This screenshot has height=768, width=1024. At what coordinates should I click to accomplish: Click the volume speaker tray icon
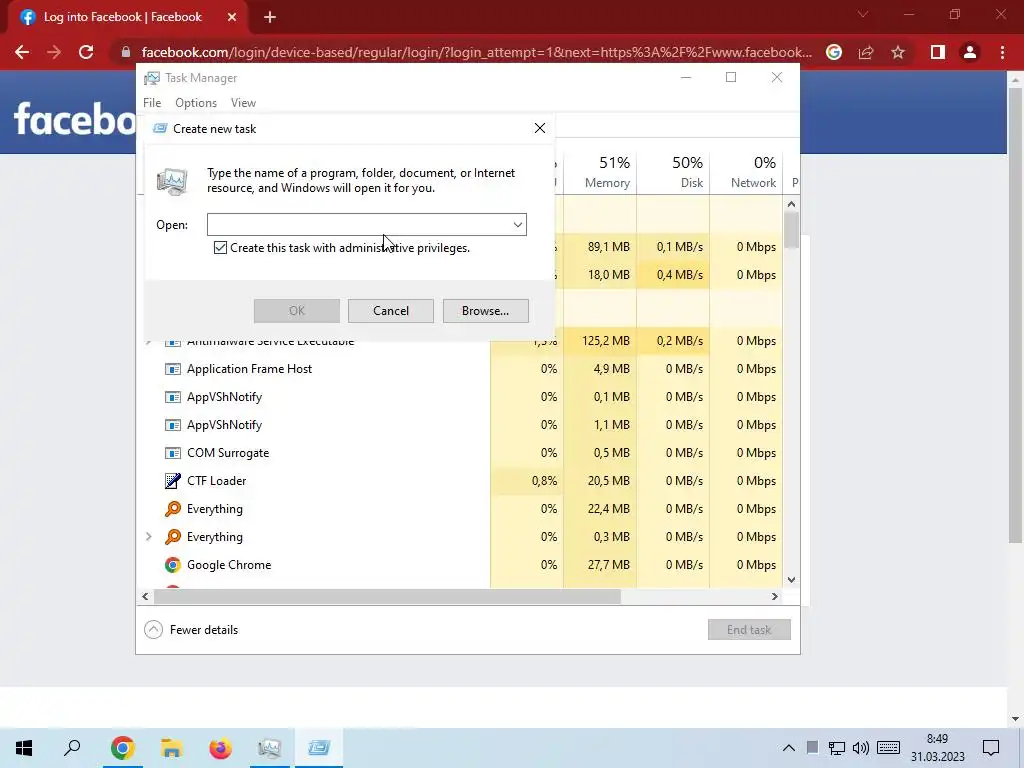coord(861,748)
